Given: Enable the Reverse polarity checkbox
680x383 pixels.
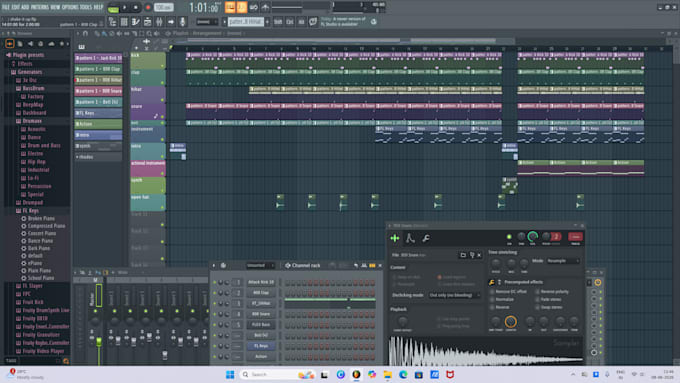Looking at the screenshot, I should 537,291.
